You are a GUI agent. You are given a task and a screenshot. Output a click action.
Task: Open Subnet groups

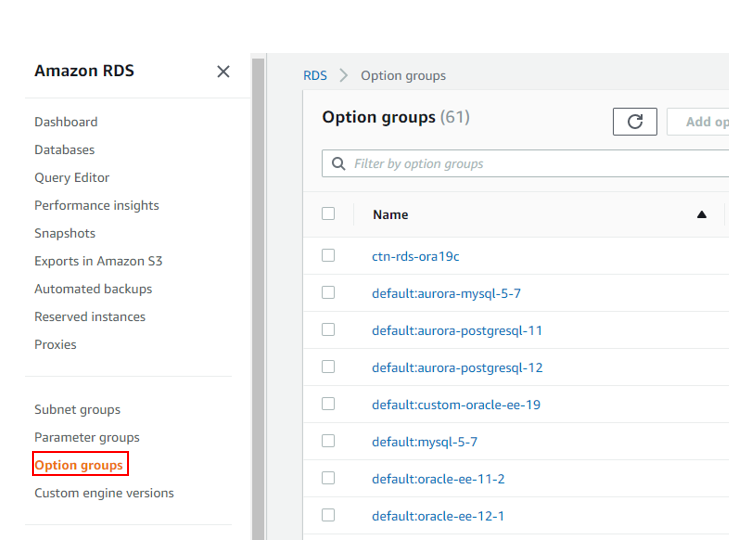[78, 409]
